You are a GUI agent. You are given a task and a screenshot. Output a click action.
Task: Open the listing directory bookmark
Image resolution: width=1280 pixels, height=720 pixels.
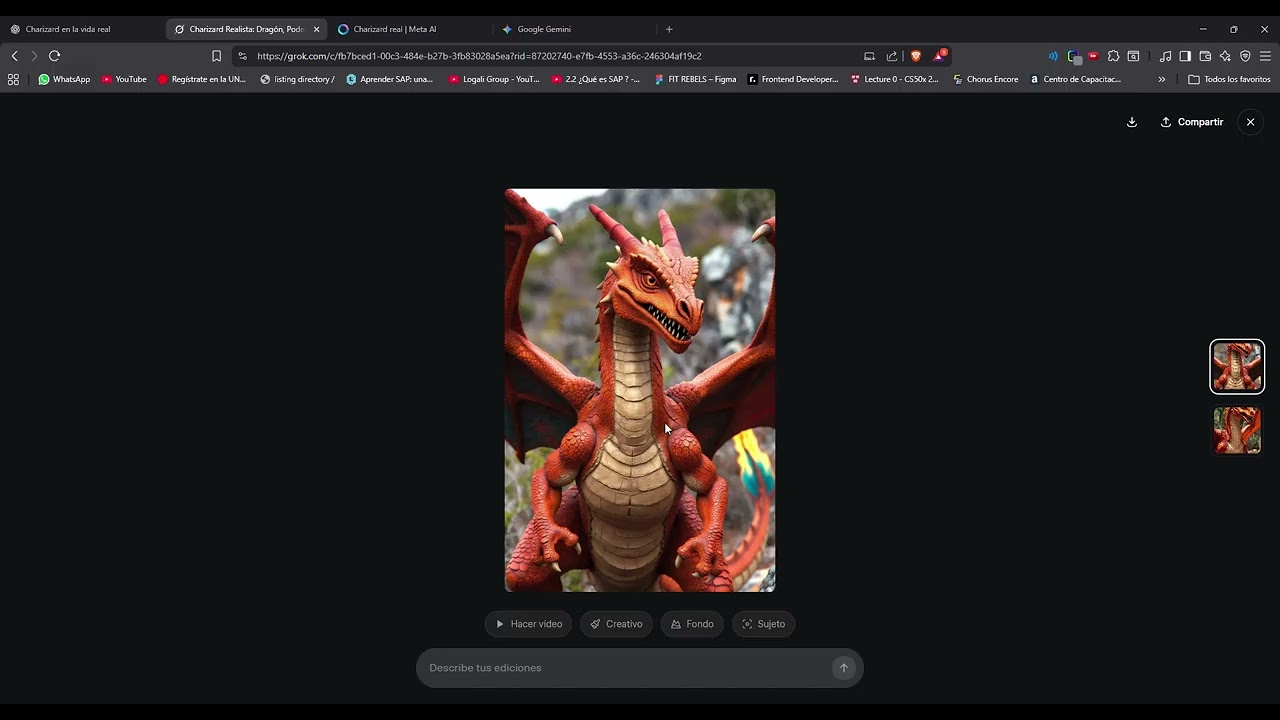click(297, 79)
